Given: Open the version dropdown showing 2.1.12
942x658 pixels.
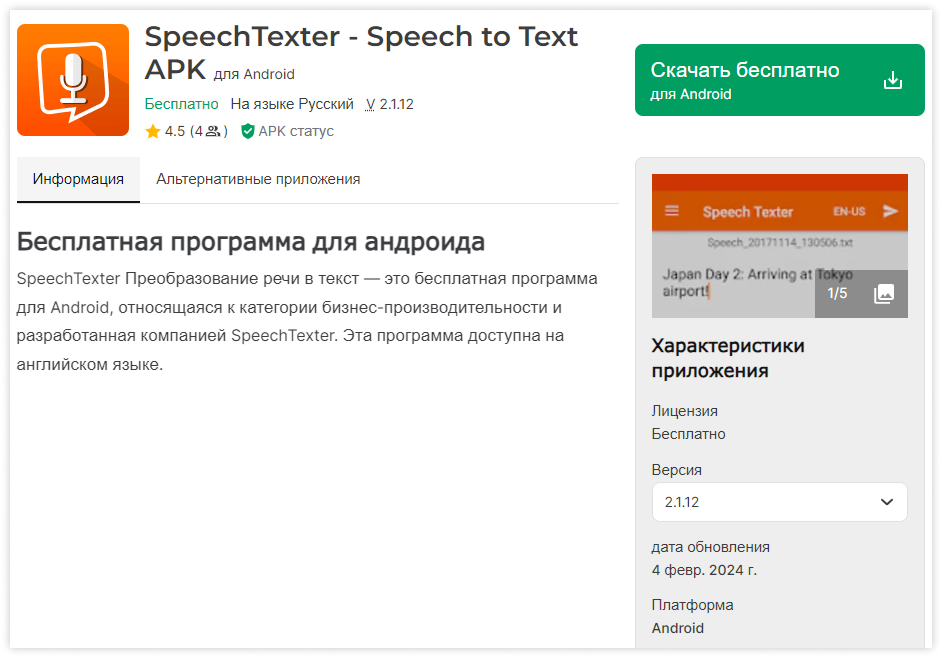Looking at the screenshot, I should [x=779, y=502].
